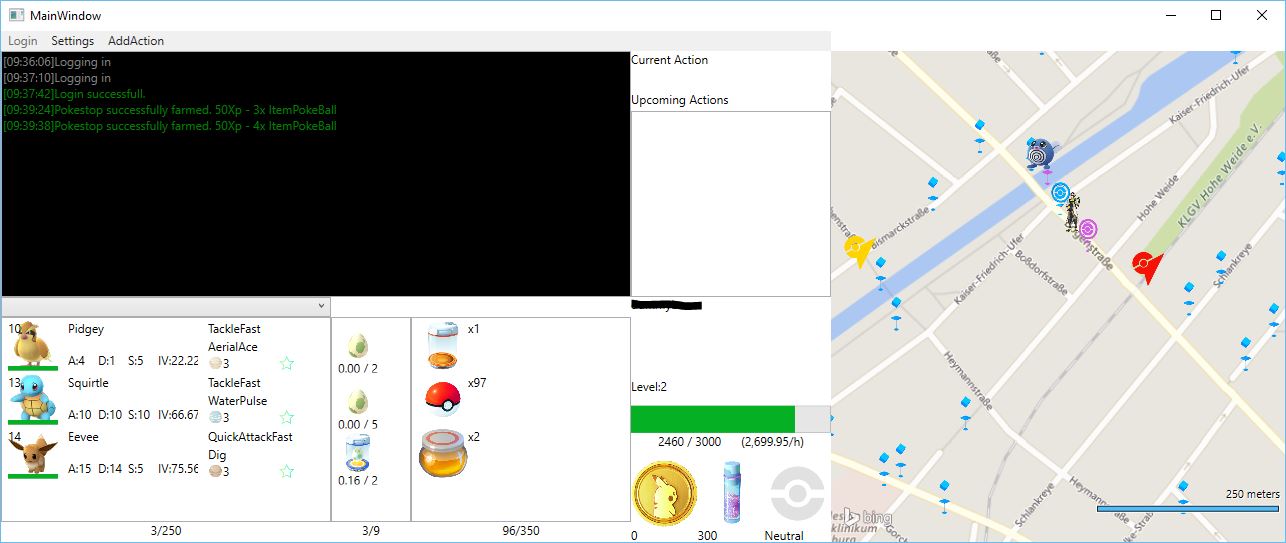Click the MainWindow title bar app icon
The width and height of the screenshot is (1286, 543).
click(16, 15)
